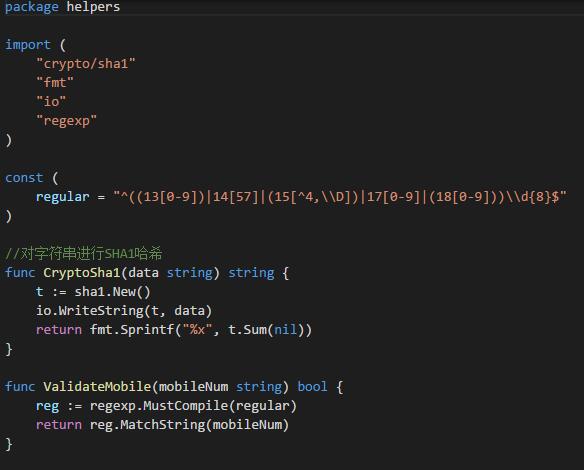Click the mobileNum parameter in ValidateMobile signature

pos(193,387)
